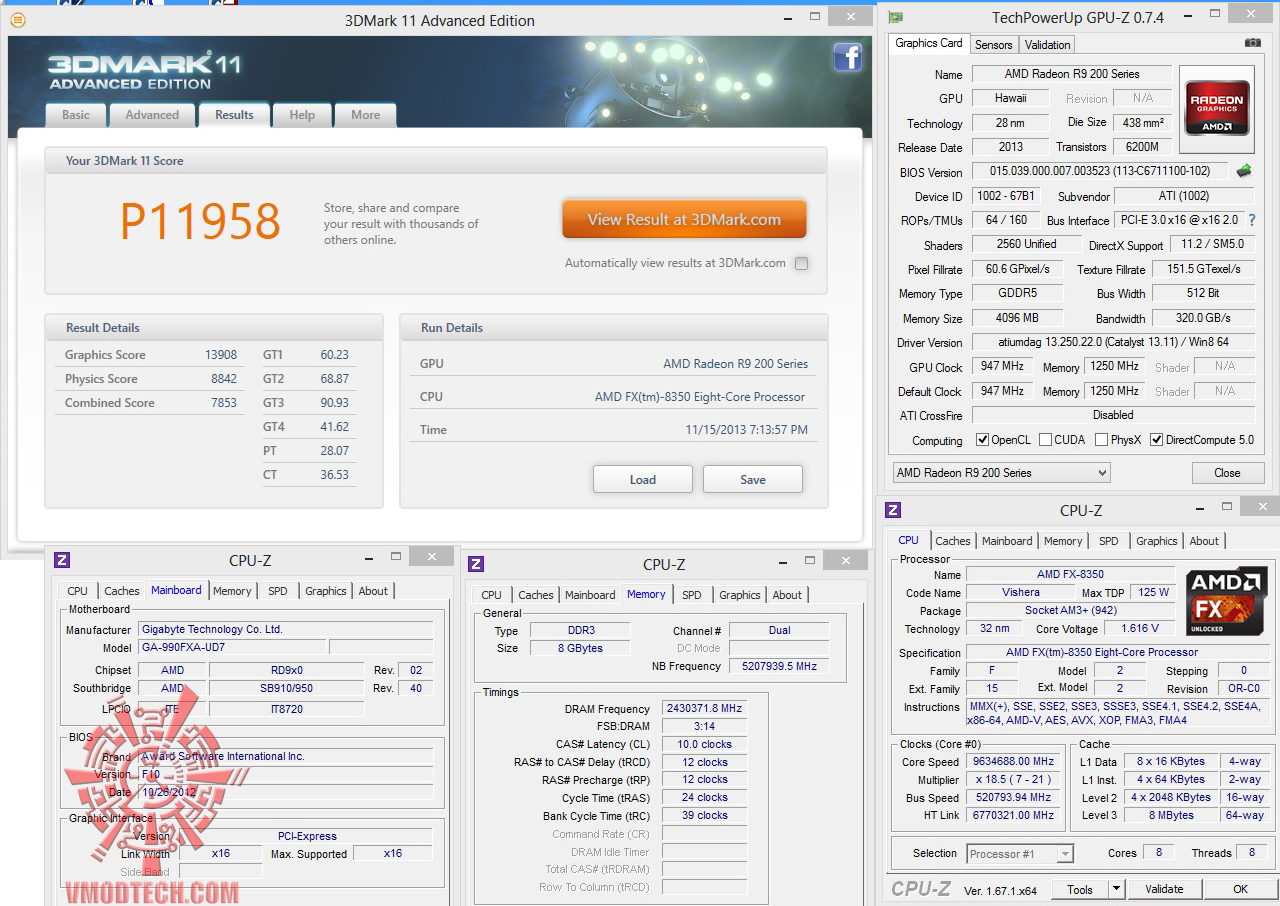Screen dimensions: 1280x906
Task: Click the DRAM Frequency value in CPU-Z
Action: pyautogui.click(x=704, y=708)
